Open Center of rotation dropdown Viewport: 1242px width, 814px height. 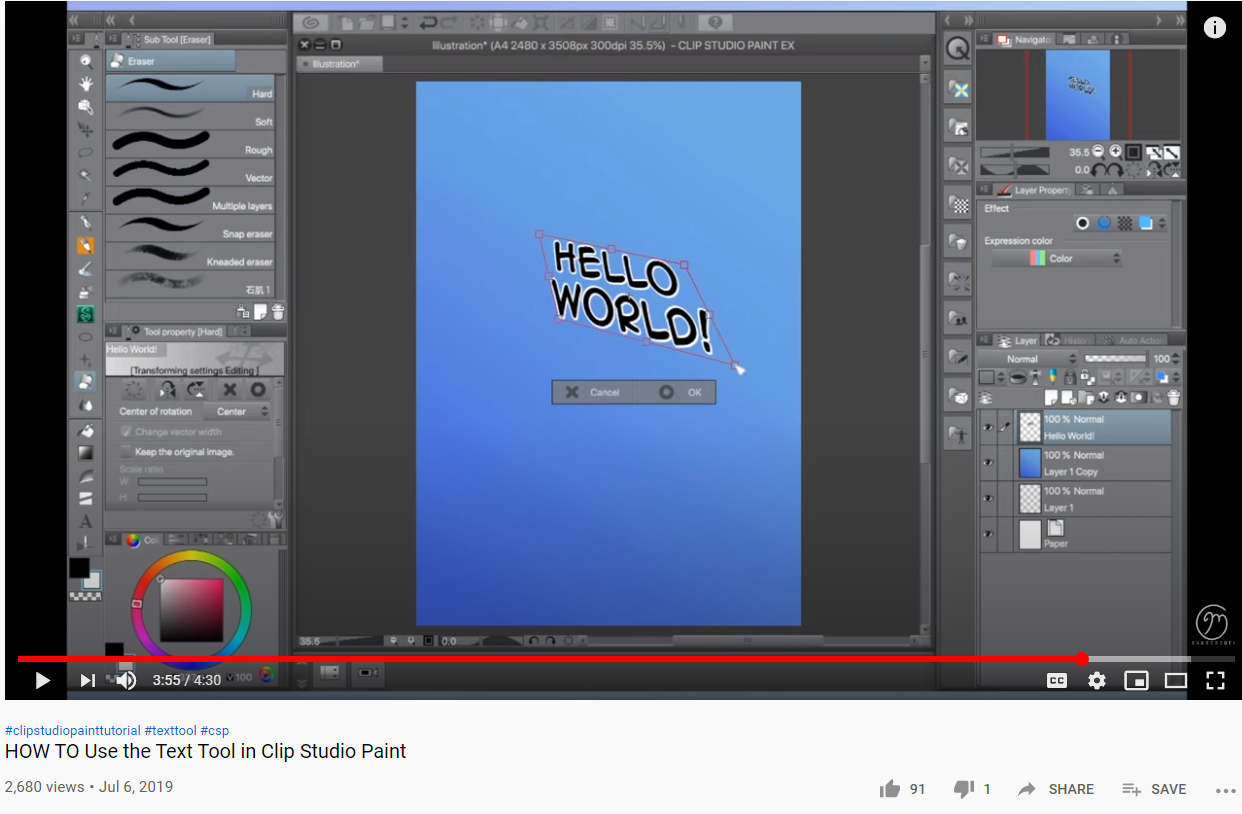[x=238, y=412]
